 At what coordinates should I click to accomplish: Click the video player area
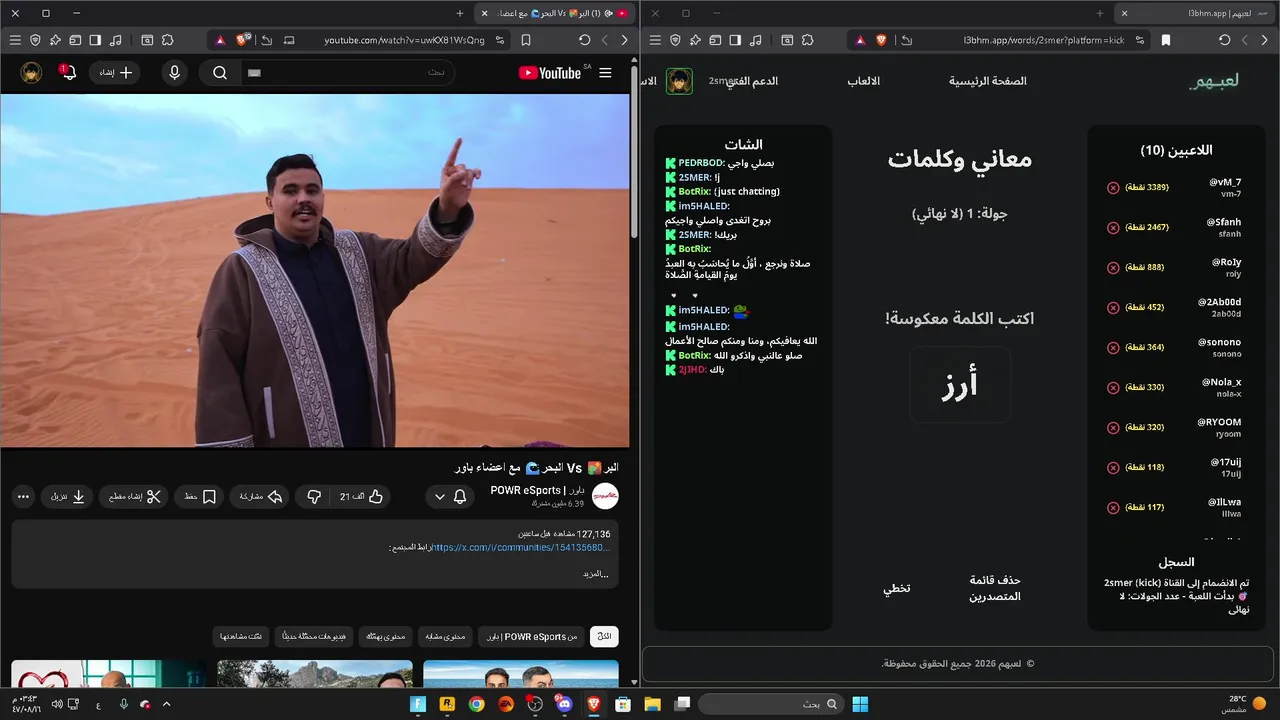315,270
